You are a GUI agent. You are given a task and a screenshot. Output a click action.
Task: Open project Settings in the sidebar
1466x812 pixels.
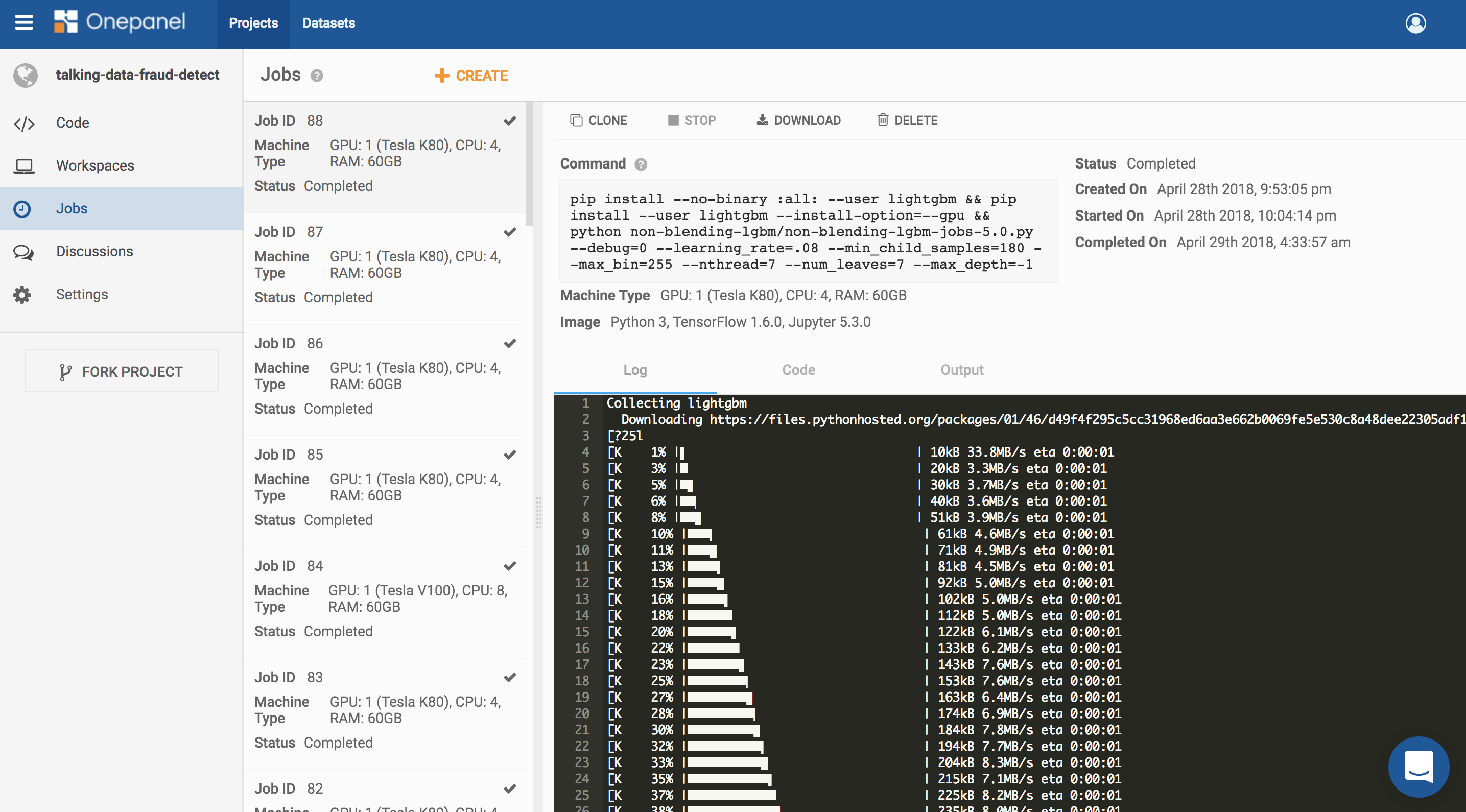pos(82,294)
